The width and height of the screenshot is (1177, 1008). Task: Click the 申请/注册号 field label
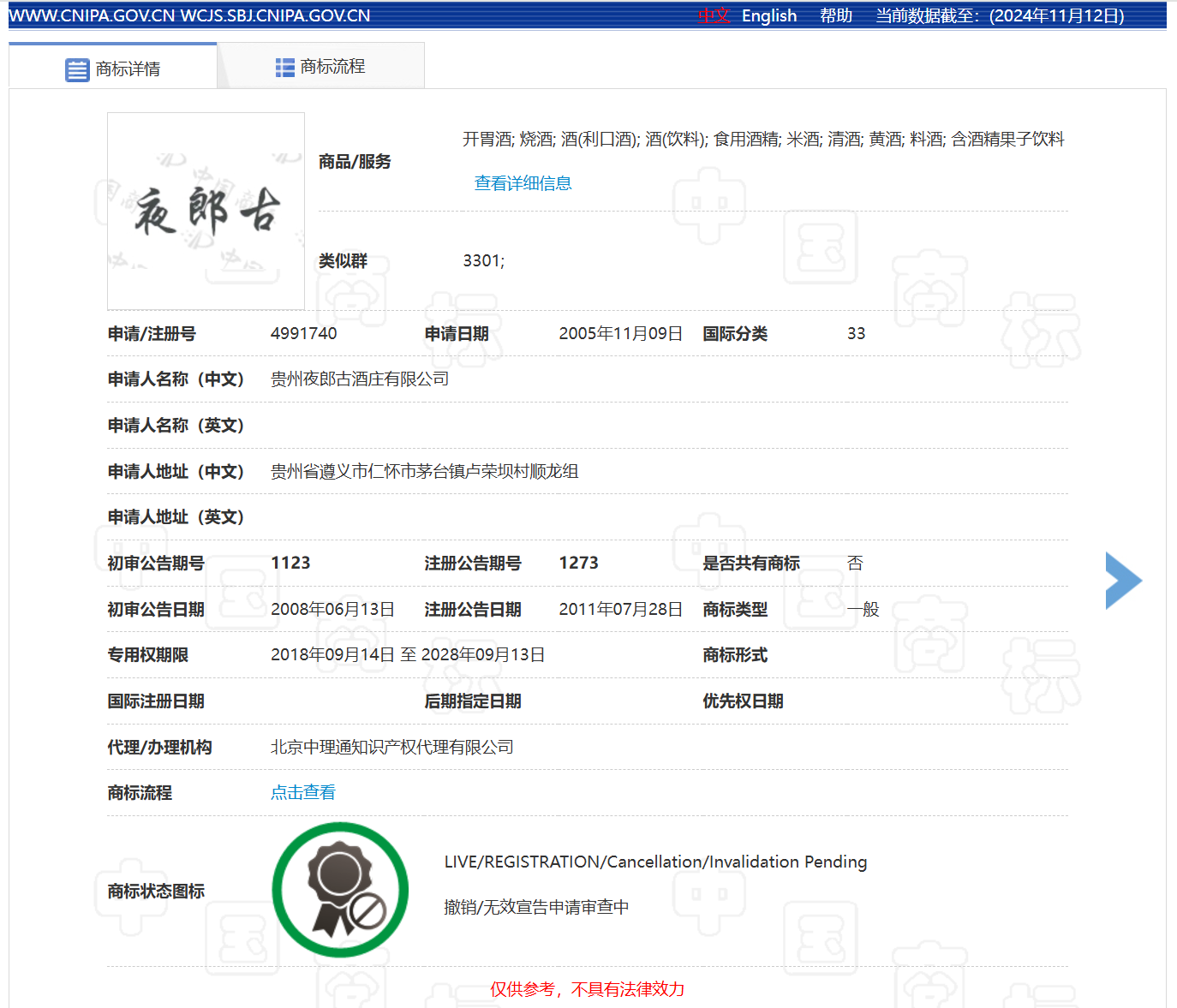click(152, 333)
